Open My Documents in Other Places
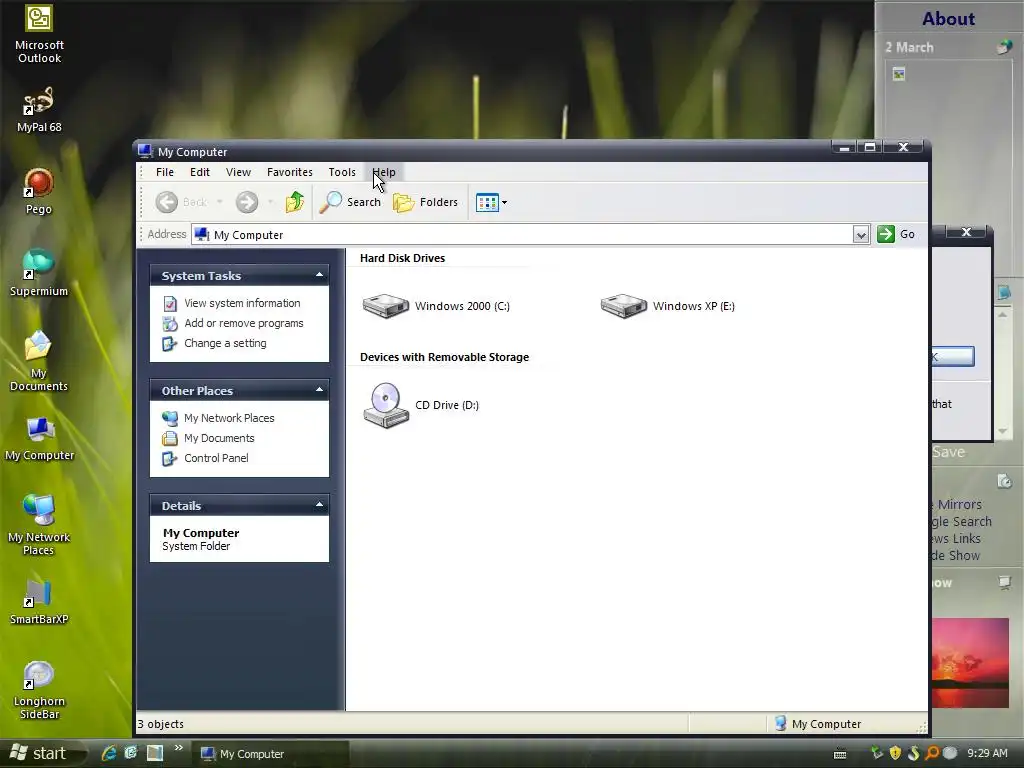 pyautogui.click(x=219, y=438)
